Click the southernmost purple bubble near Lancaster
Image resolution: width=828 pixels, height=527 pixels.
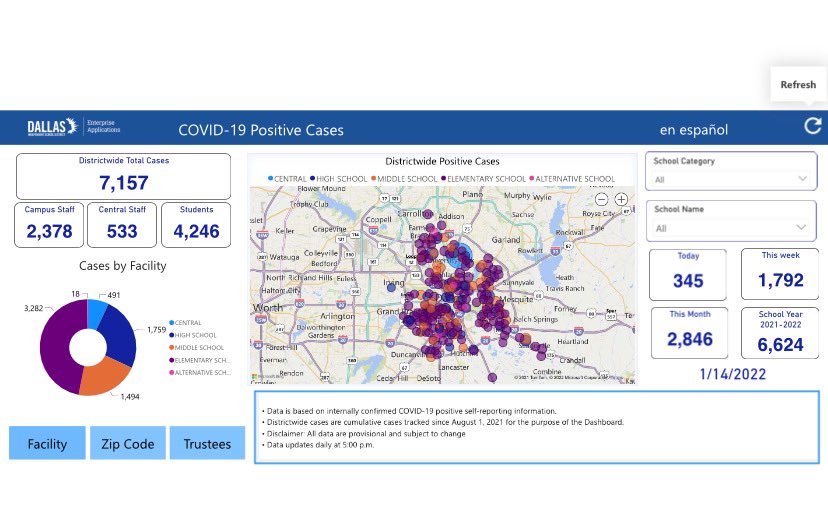492,378
